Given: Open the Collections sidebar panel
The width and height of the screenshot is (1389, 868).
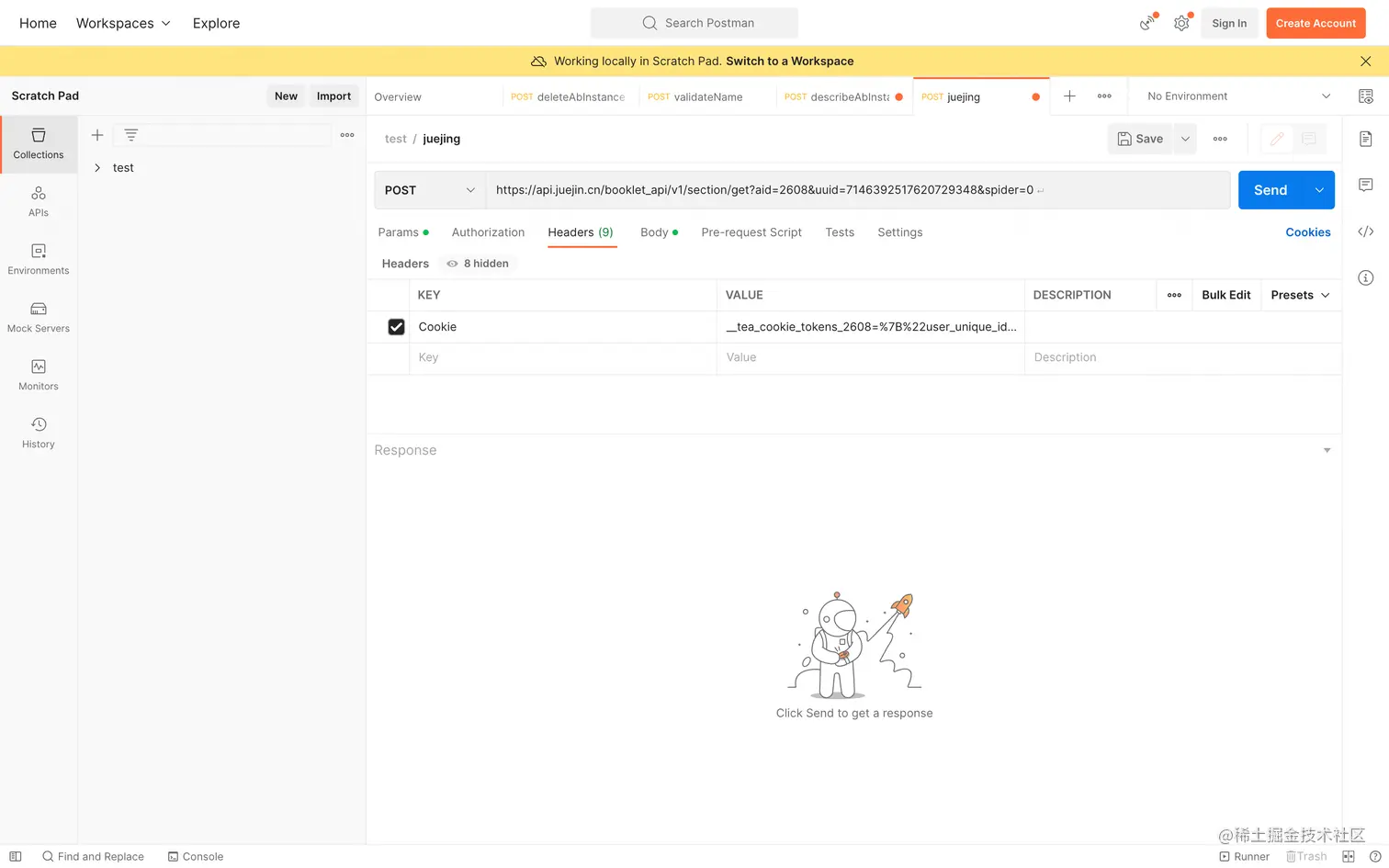Looking at the screenshot, I should click(39, 144).
